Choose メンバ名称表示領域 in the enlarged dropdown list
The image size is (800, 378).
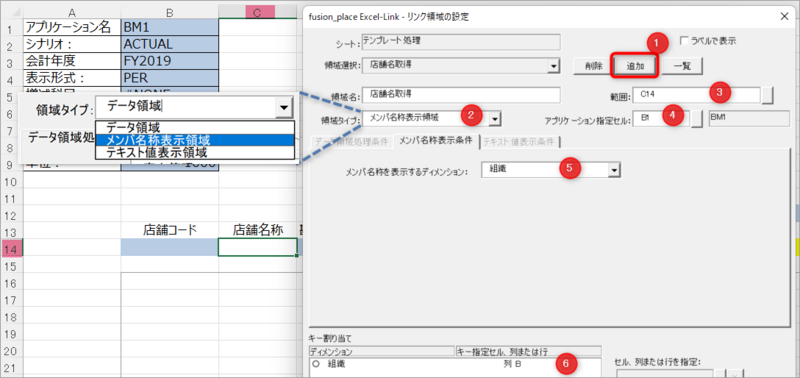(x=195, y=140)
